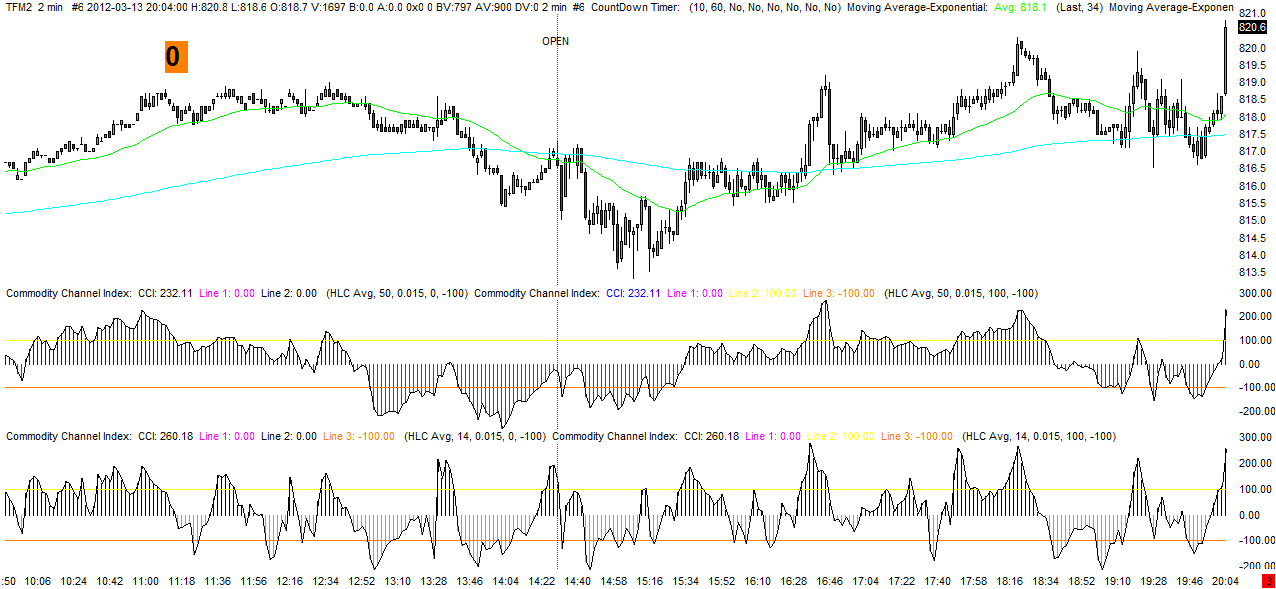Select the highlighted current price label 820.6
Image resolution: width=1276 pixels, height=589 pixels.
(1252, 29)
